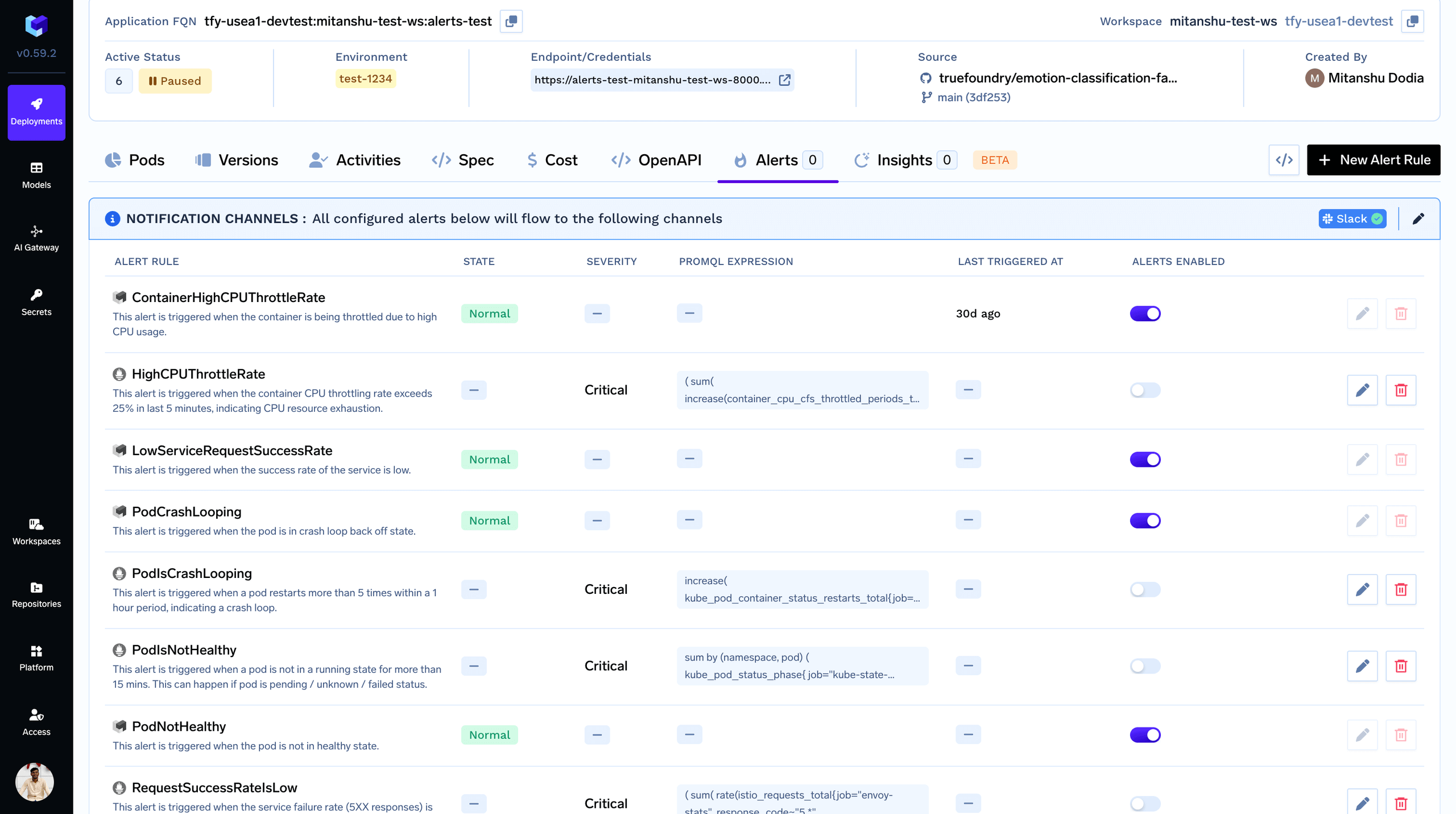Delete the HighCPUThrottleRate alert rule

(1400, 390)
